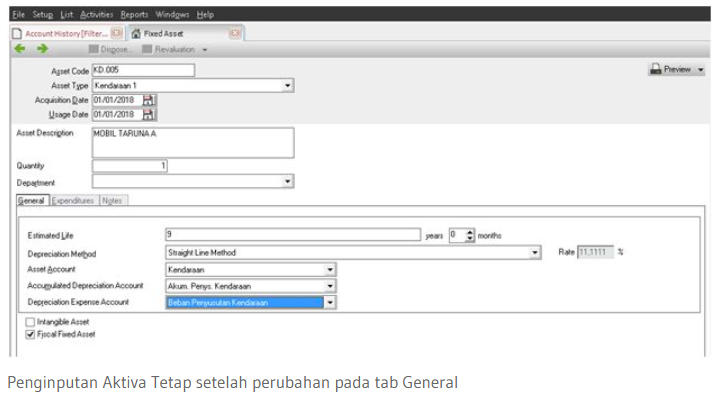
Task: Expand the Revaluation dropdown arrow
Action: click(x=205, y=50)
